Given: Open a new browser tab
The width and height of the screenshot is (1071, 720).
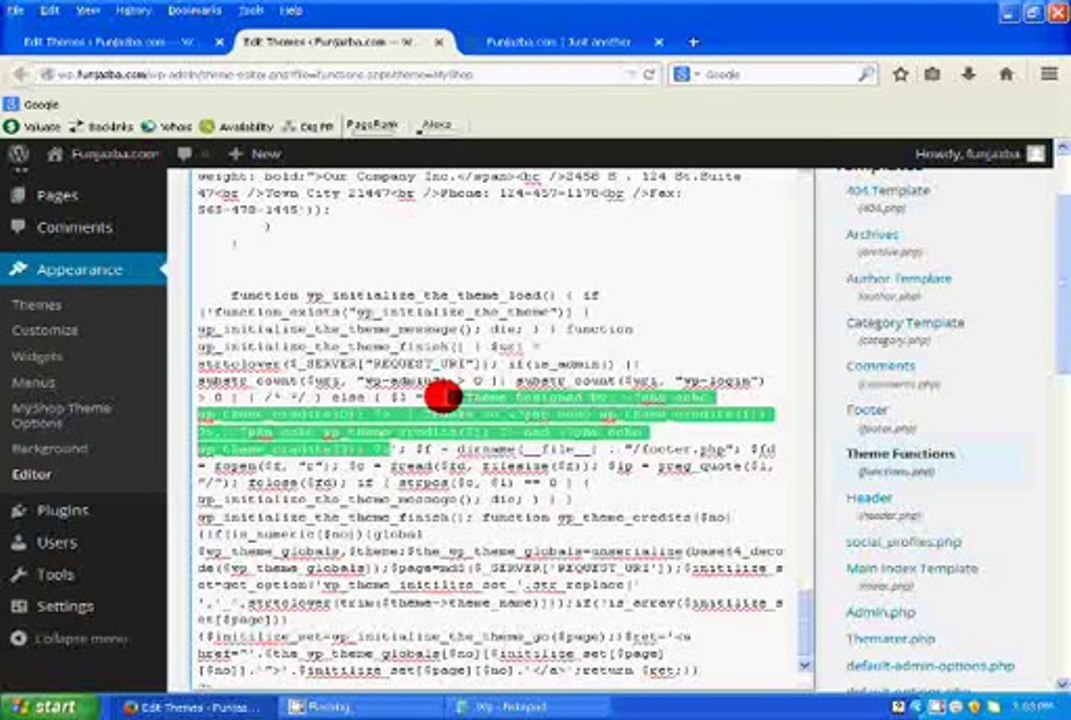Looking at the screenshot, I should [693, 42].
